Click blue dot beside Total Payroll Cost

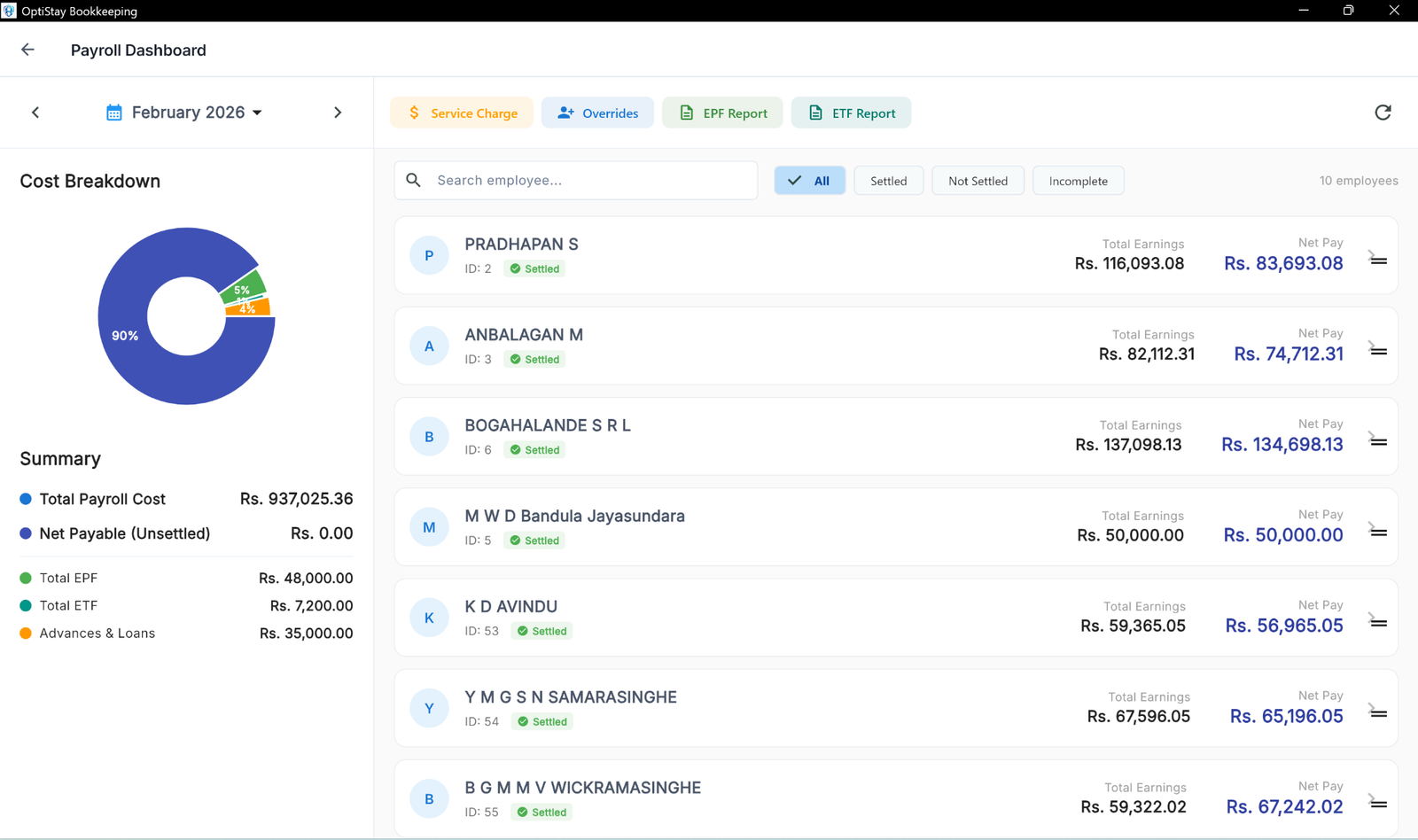pos(26,499)
